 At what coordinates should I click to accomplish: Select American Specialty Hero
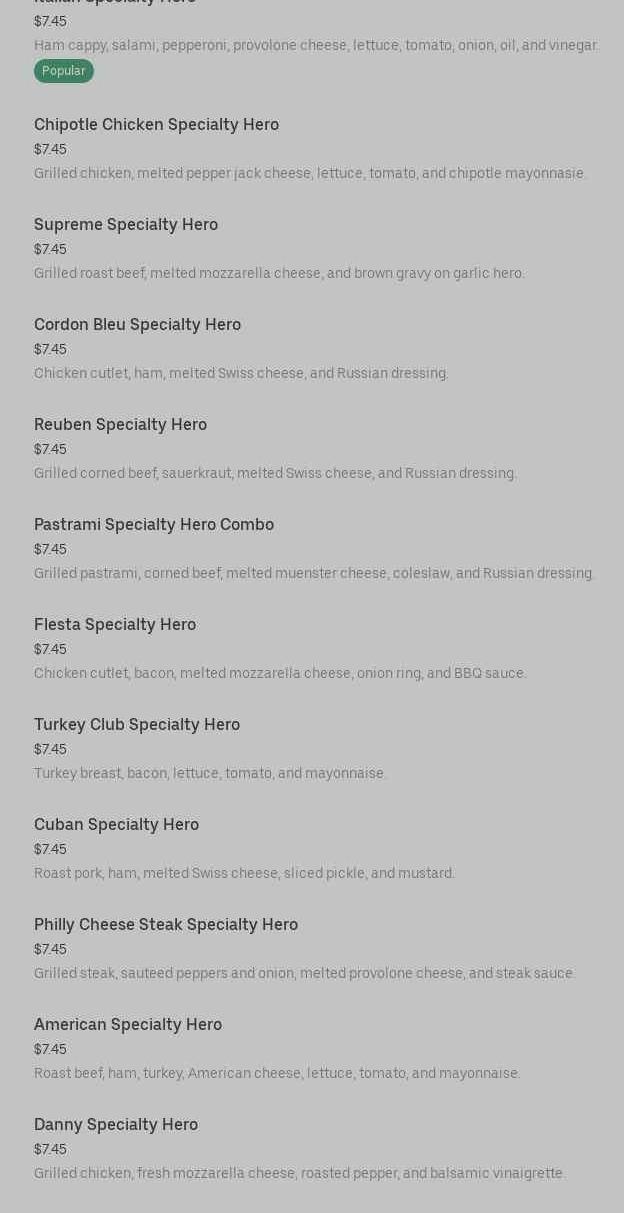point(128,1025)
